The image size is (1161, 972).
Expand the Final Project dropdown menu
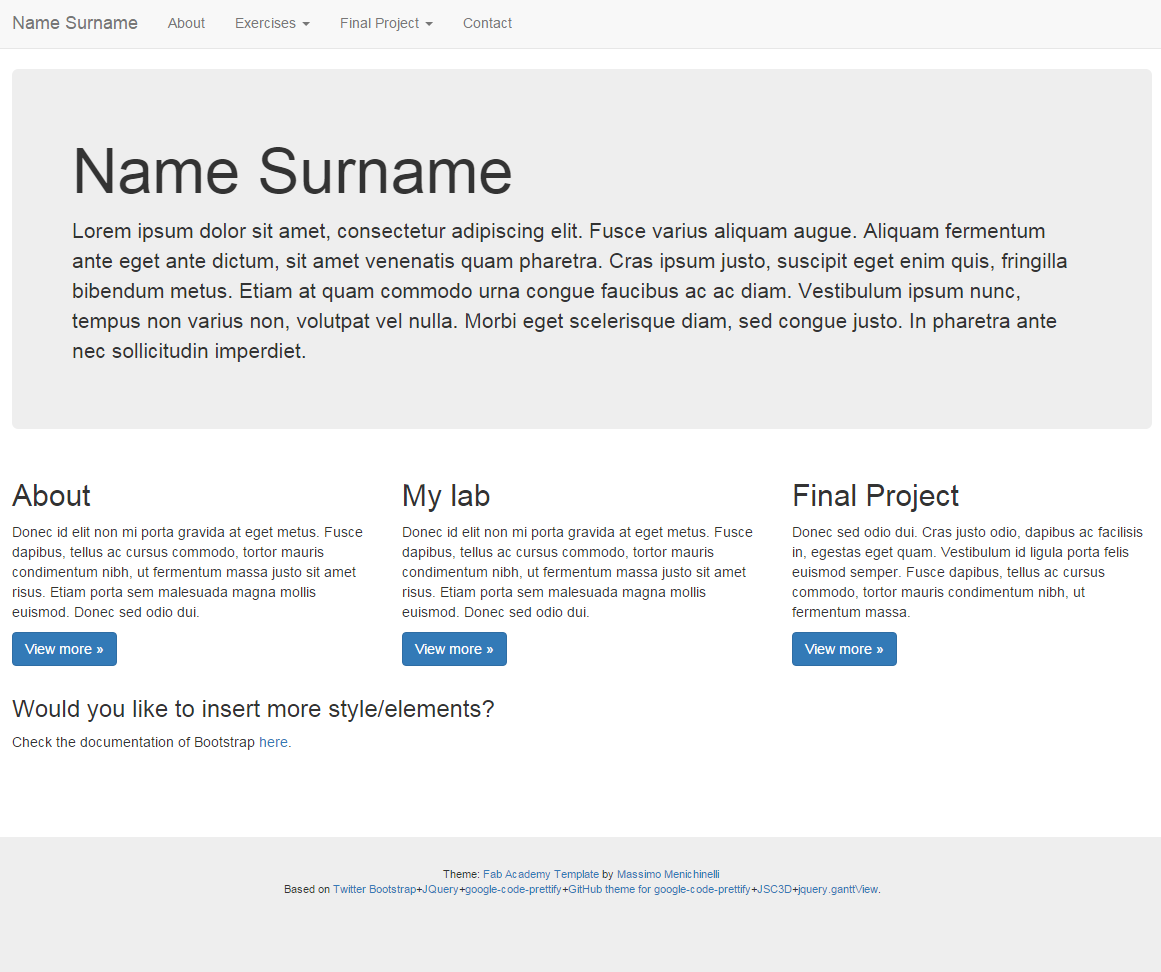pyautogui.click(x=386, y=23)
